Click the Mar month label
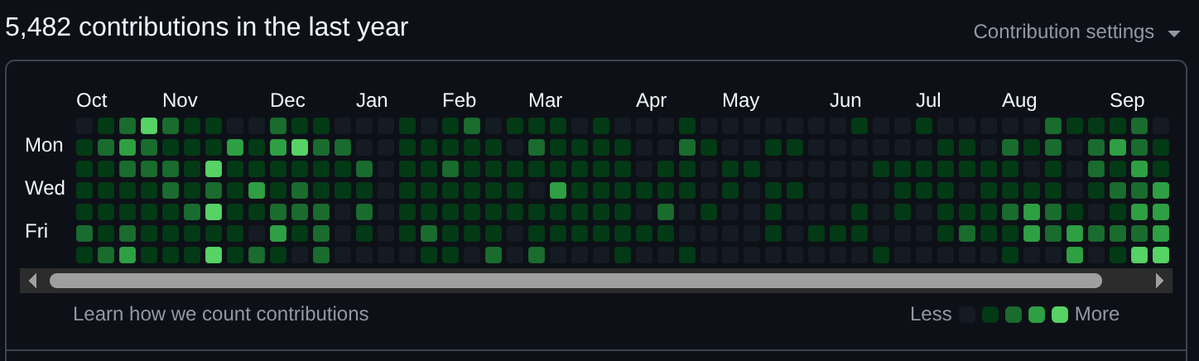Image resolution: width=1199 pixels, height=361 pixels. tap(545, 100)
